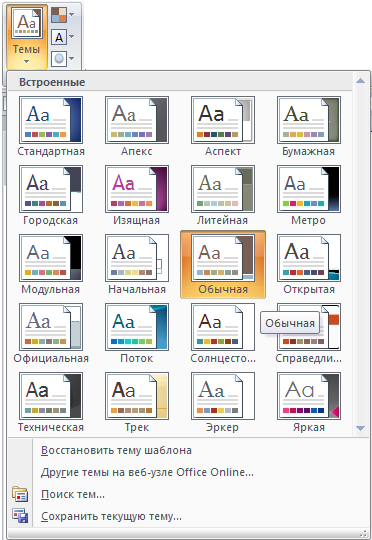The image size is (372, 540).
Task: Click the Встроенные section header
Action: tap(52, 82)
